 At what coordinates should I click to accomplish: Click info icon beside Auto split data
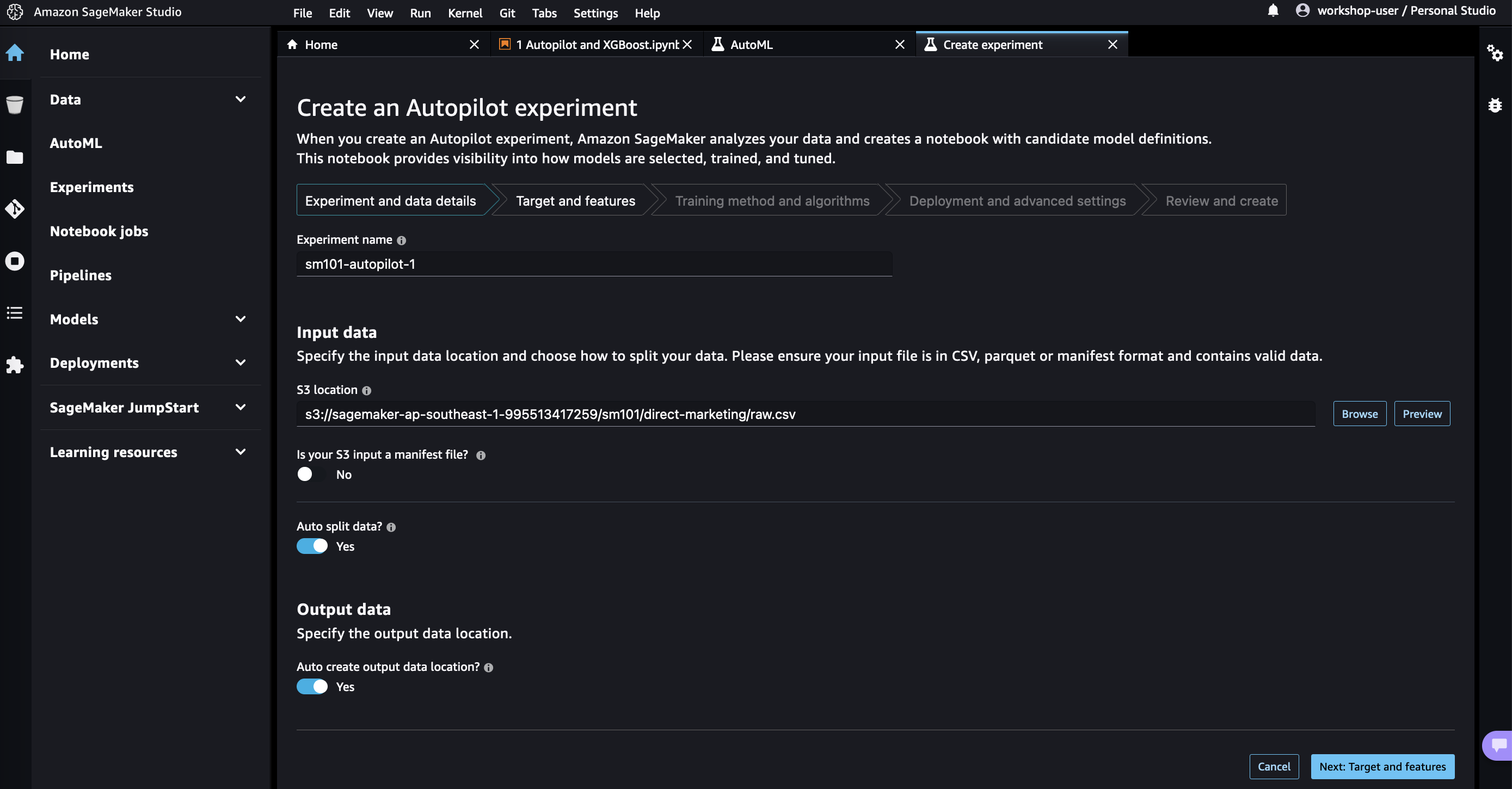click(x=391, y=527)
